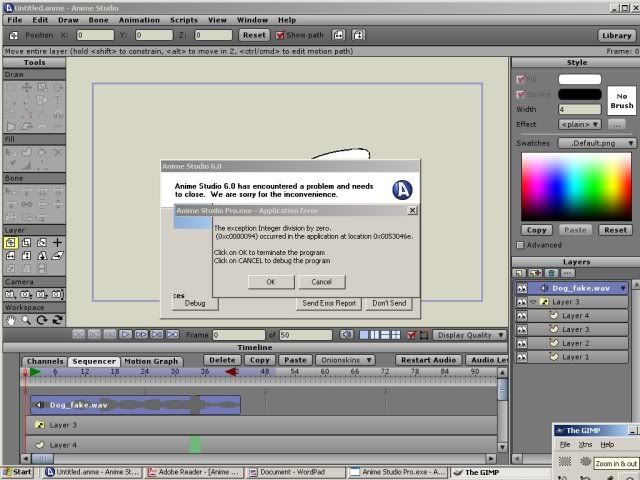This screenshot has width=640, height=480.
Task: Click the New Layer icon in Layers panel
Action: (519, 273)
